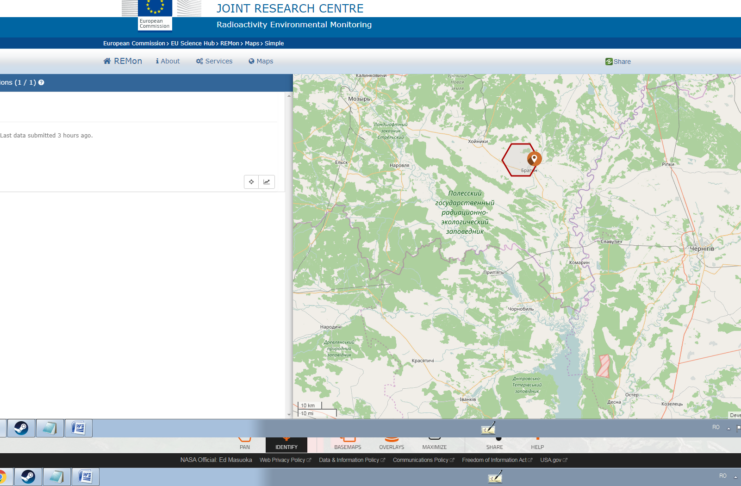The width and height of the screenshot is (741, 486).
Task: Click the pen tray icon in the upper taskbar
Action: coord(488,428)
